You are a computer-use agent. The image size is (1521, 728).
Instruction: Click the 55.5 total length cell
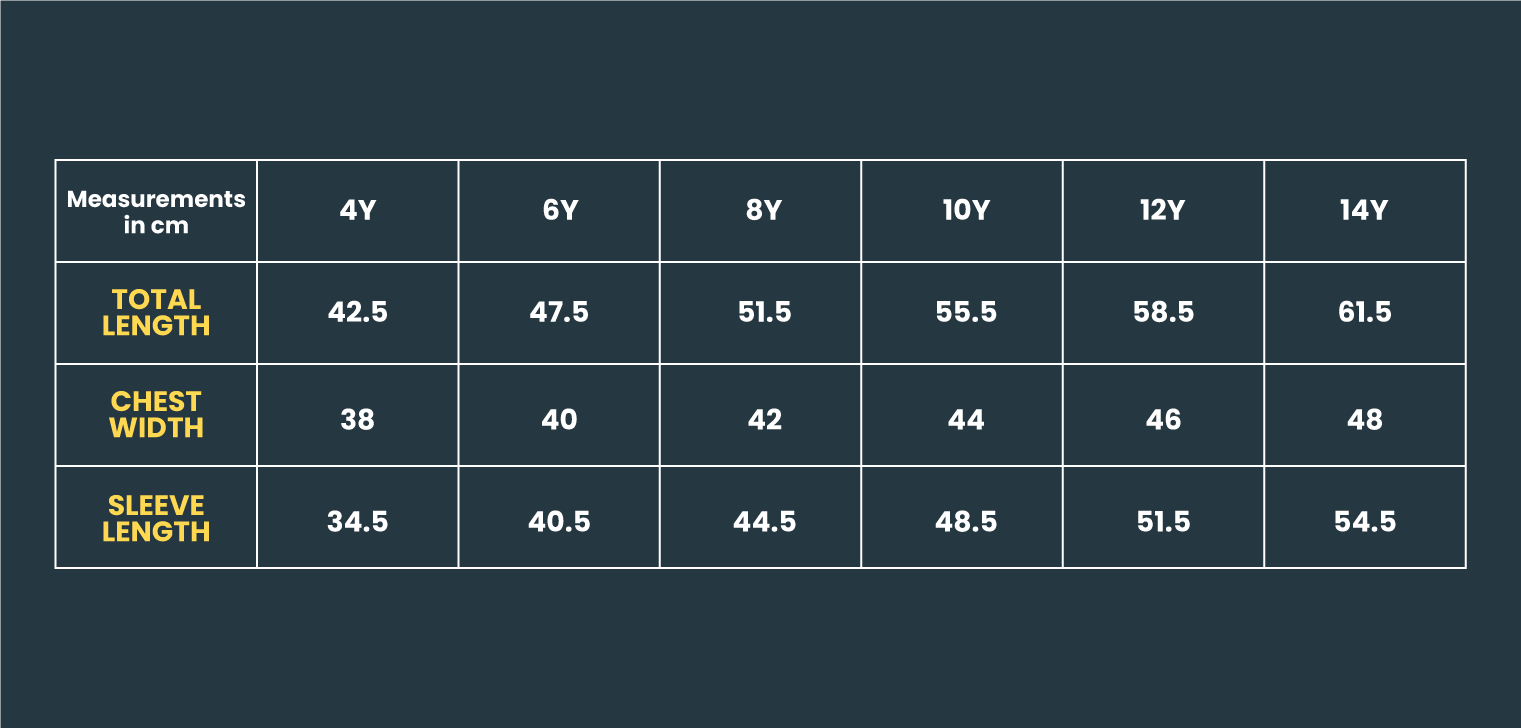[x=965, y=312]
